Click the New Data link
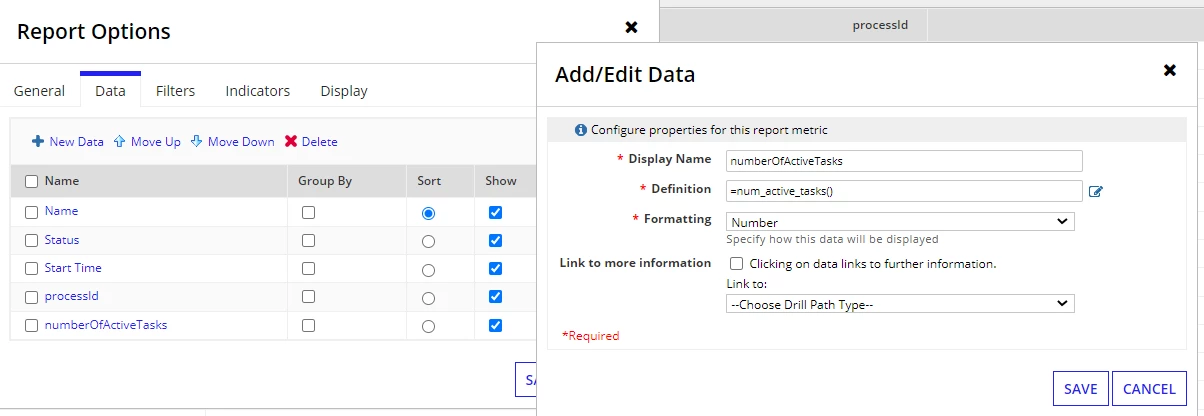The height and width of the screenshot is (416, 1204). pos(76,142)
